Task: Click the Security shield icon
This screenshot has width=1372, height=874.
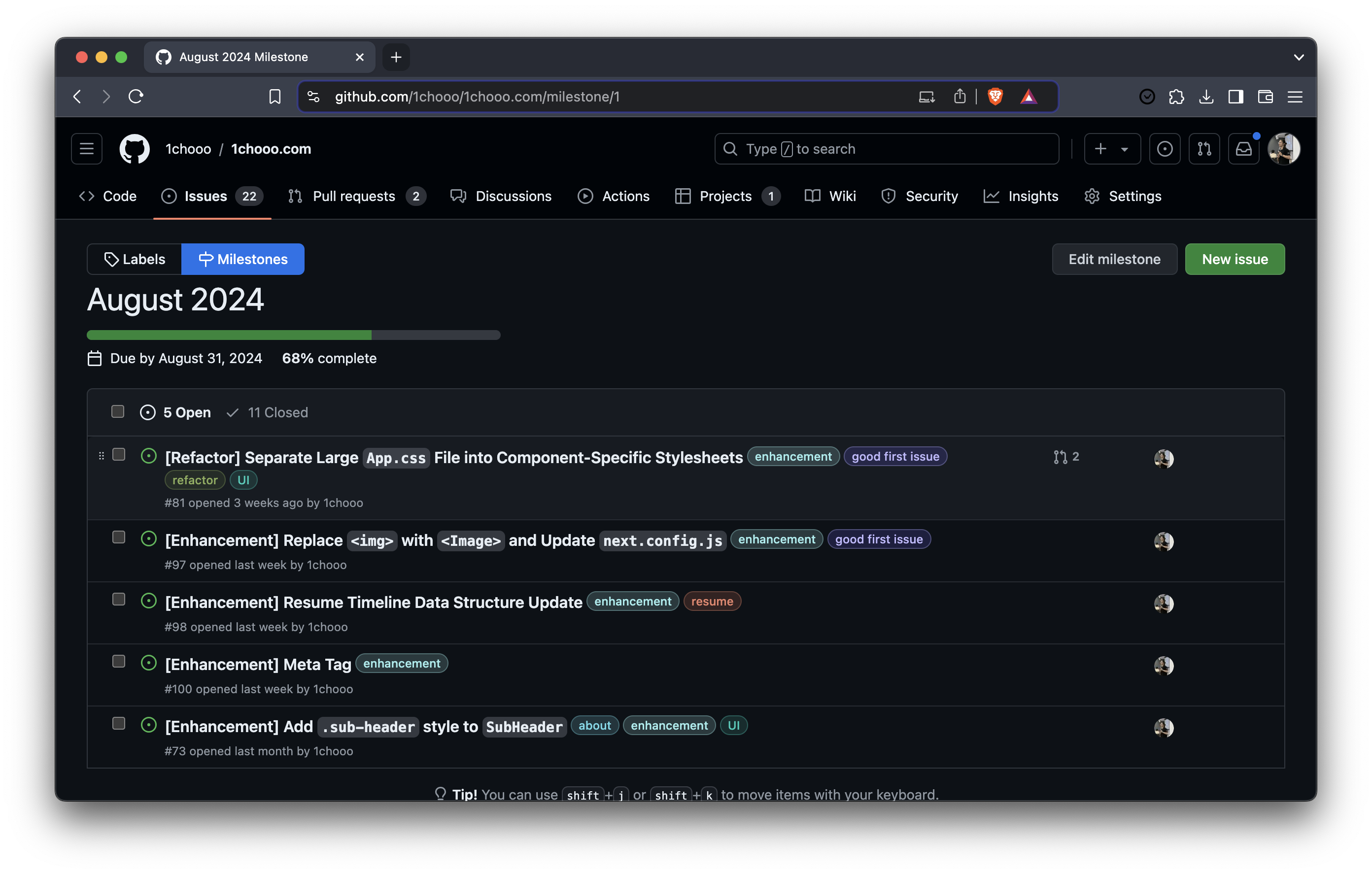Action: (889, 196)
